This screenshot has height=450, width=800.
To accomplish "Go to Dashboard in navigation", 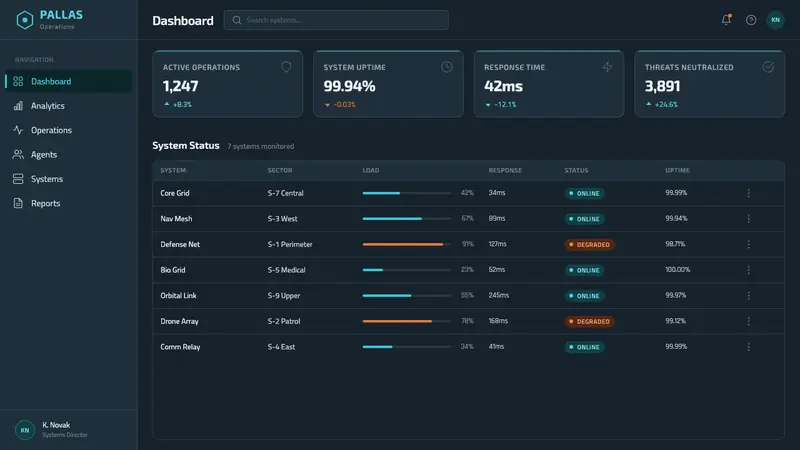I will click(68, 81).
